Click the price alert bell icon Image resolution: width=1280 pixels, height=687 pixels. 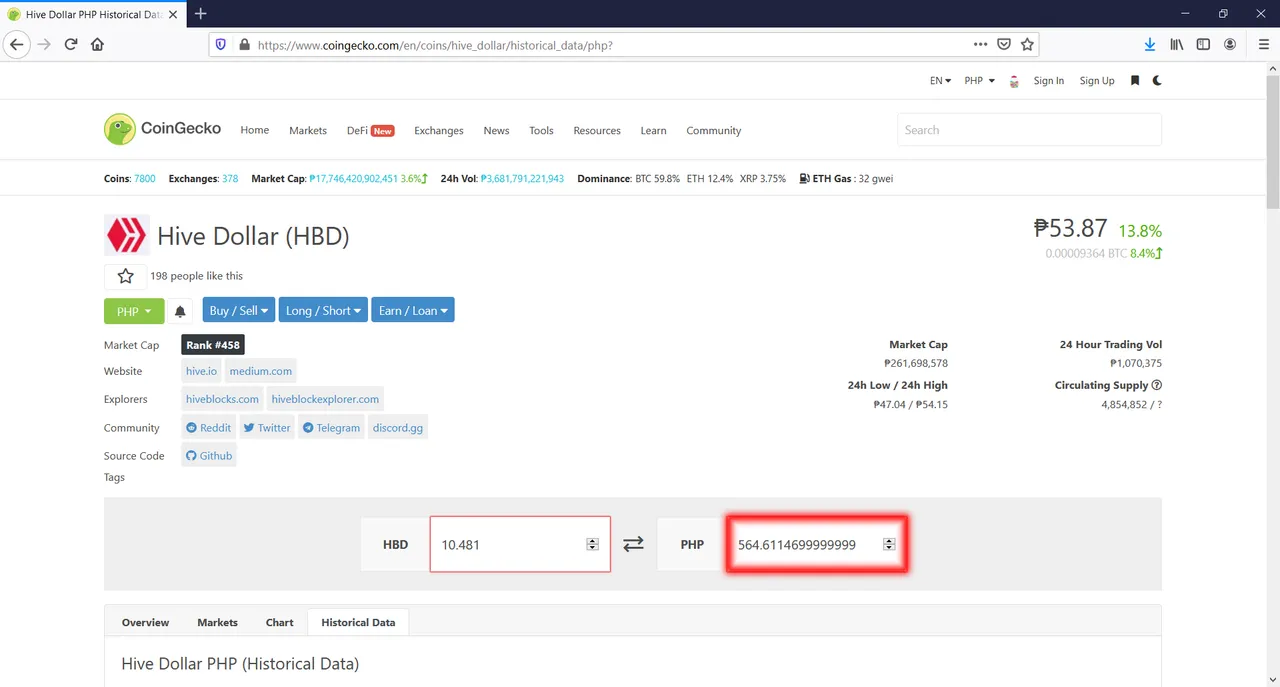(x=180, y=311)
